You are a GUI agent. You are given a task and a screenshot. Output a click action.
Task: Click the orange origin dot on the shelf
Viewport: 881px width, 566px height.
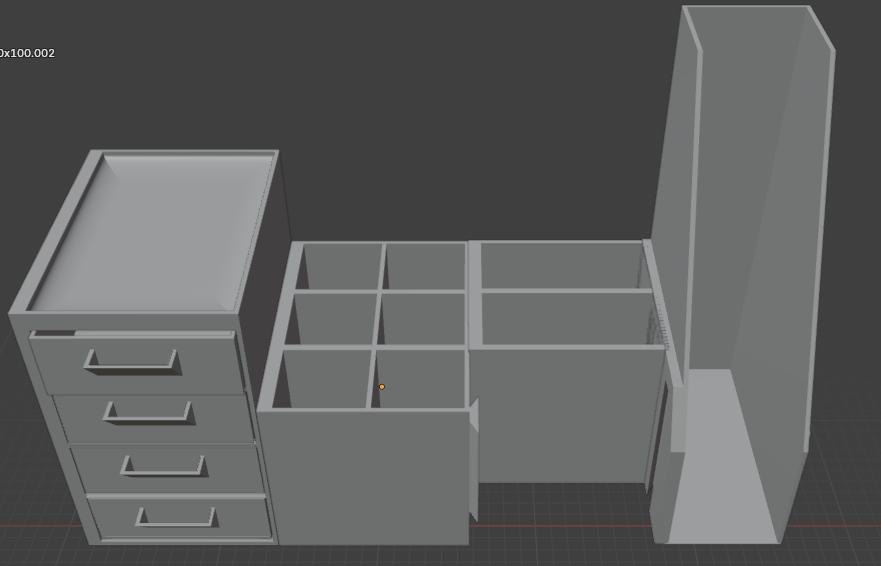pos(382,387)
